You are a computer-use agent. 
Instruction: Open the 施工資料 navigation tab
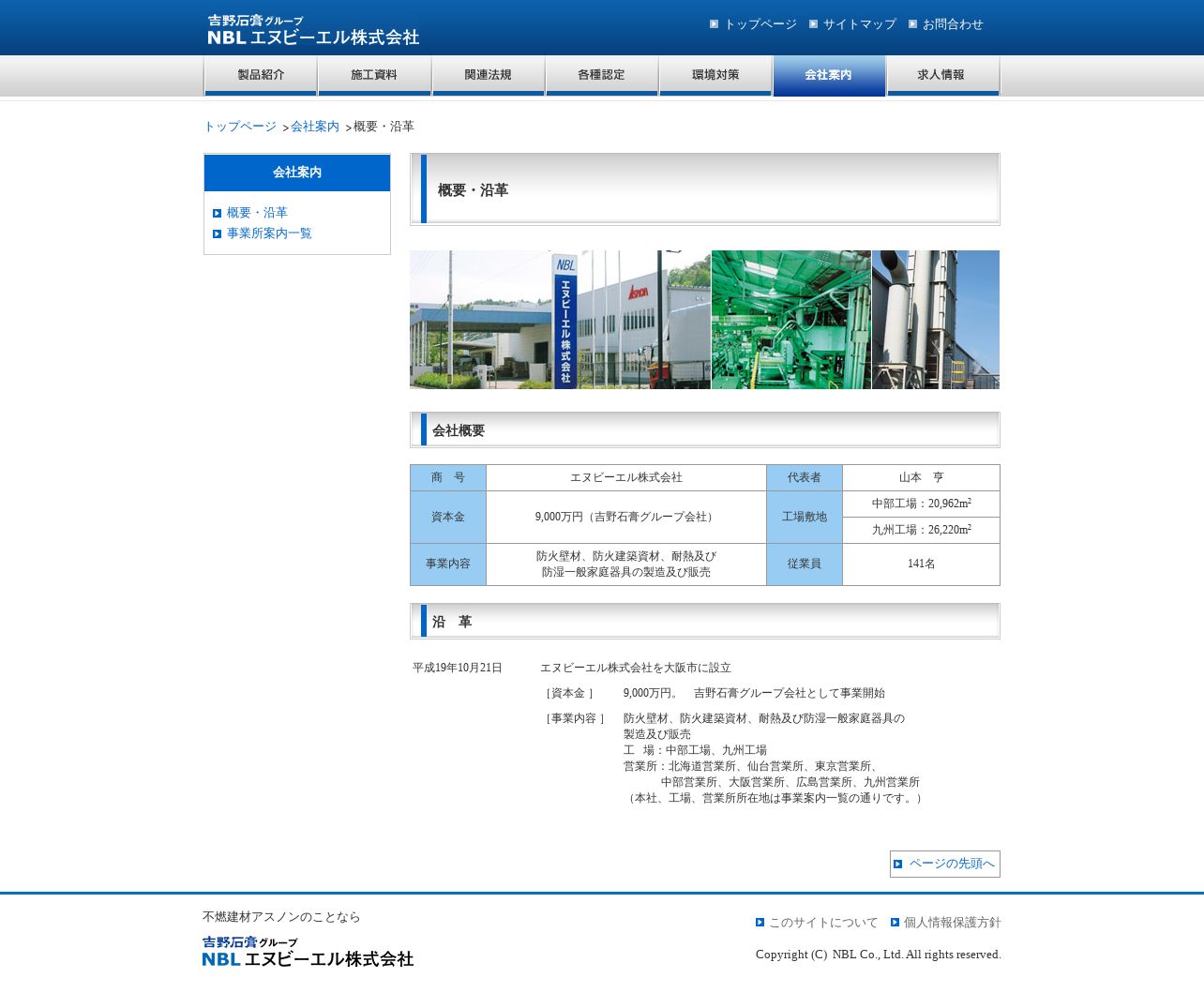click(x=374, y=76)
